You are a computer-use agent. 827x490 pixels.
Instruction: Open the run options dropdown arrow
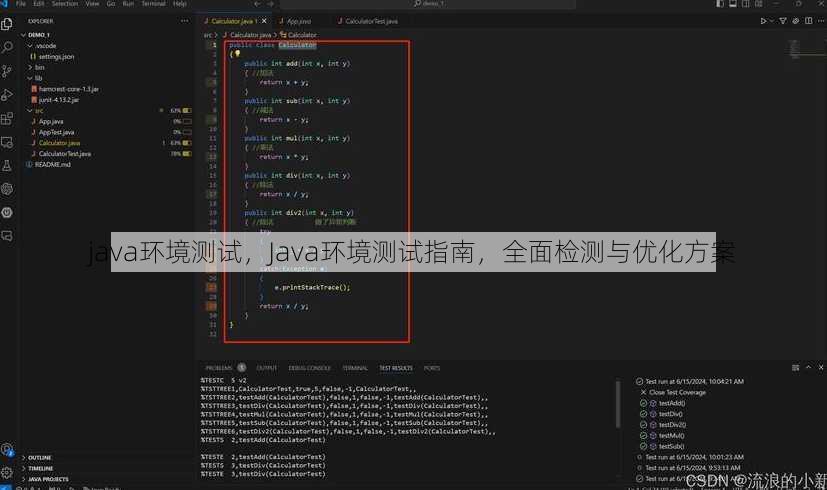point(771,21)
